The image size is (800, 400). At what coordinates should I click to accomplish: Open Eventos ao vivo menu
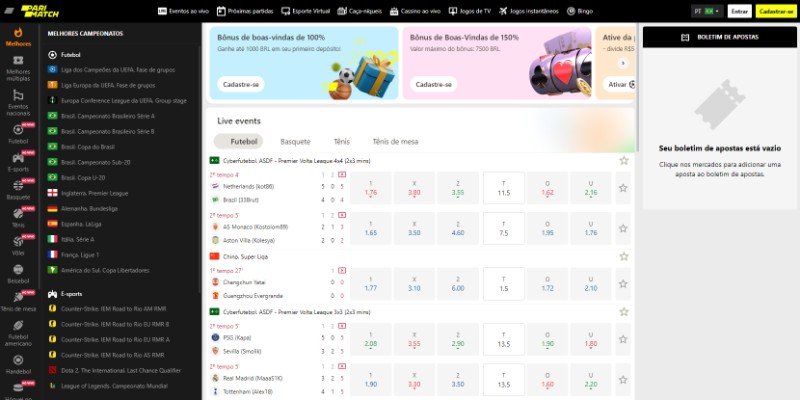tap(183, 11)
